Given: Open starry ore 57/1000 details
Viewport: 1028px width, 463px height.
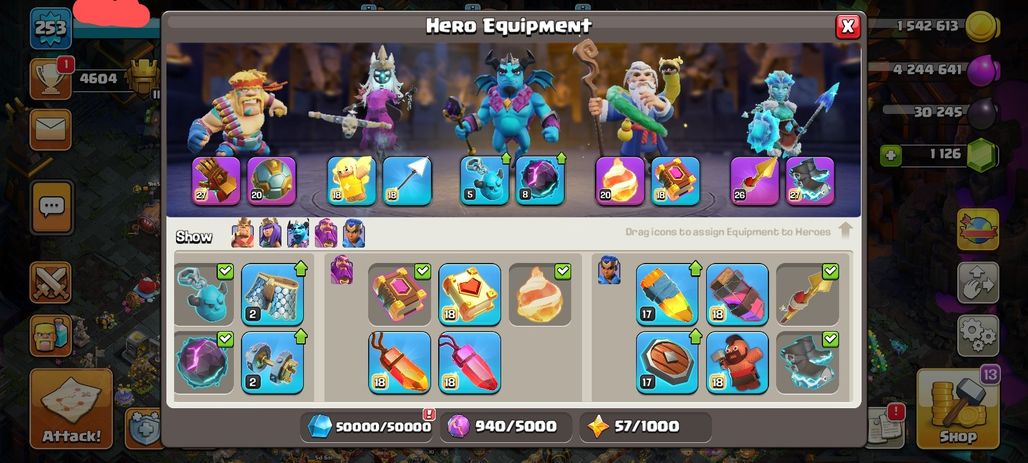Looking at the screenshot, I should 646,426.
